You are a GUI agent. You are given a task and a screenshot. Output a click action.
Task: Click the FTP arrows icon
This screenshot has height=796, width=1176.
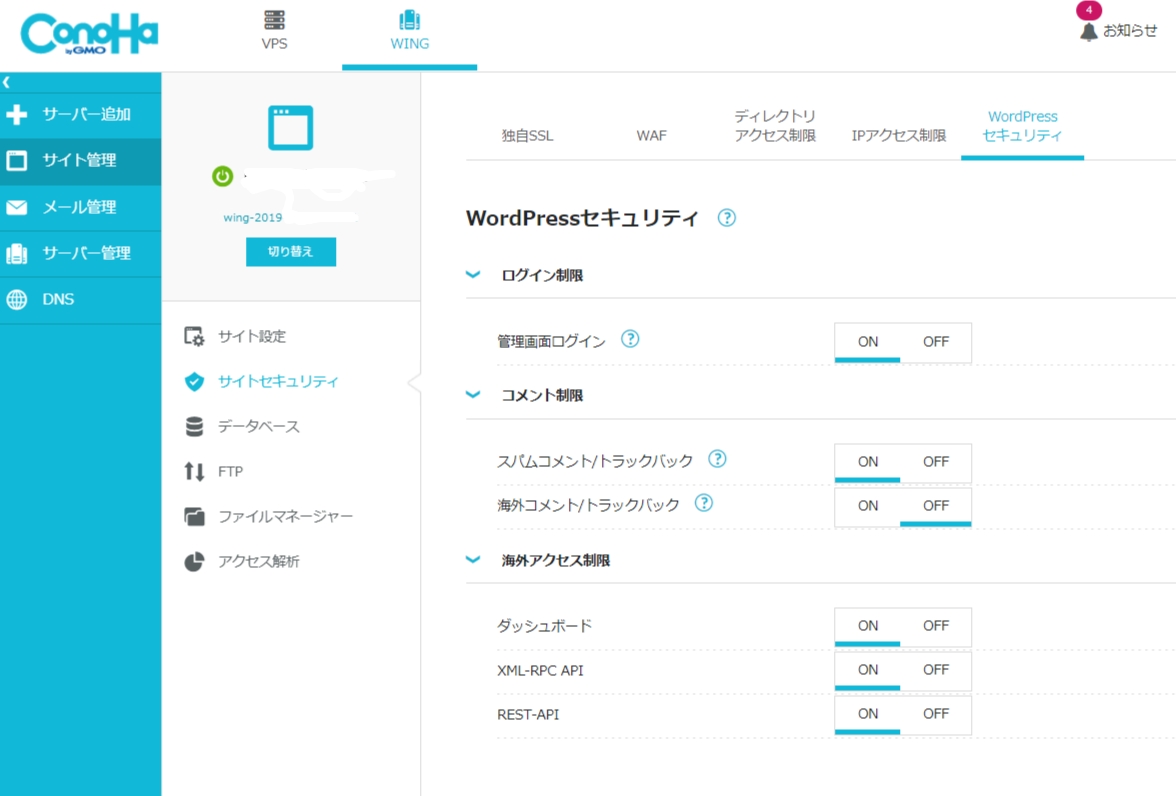[194, 471]
